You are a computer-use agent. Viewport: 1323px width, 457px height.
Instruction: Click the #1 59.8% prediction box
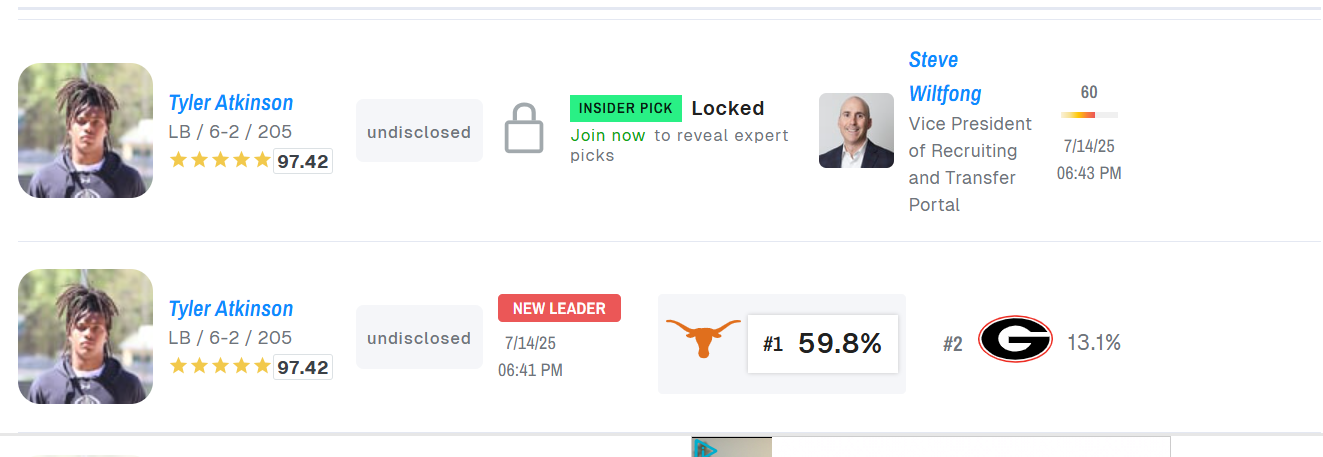[823, 344]
